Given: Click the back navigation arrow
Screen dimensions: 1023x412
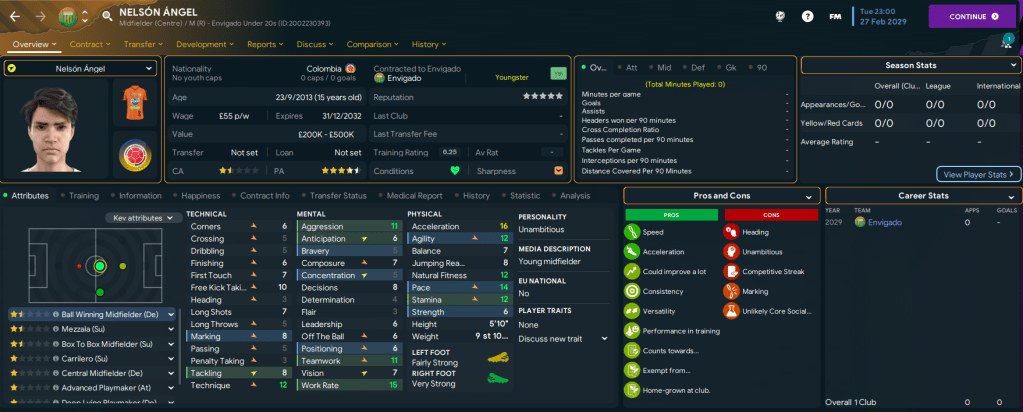Looking at the screenshot, I should point(17,17).
